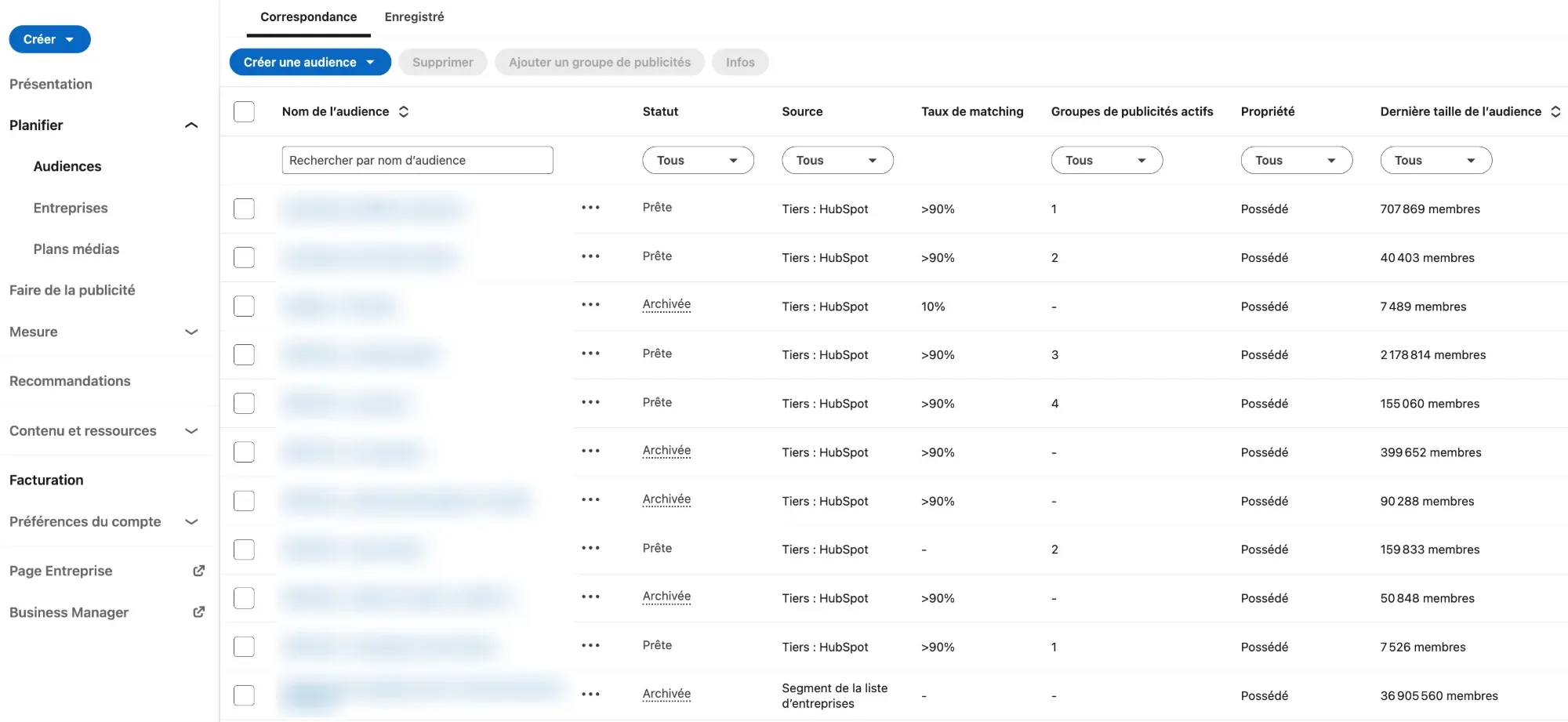
Task: Collapse the Planifier sidebar section
Action: pyautogui.click(x=191, y=125)
